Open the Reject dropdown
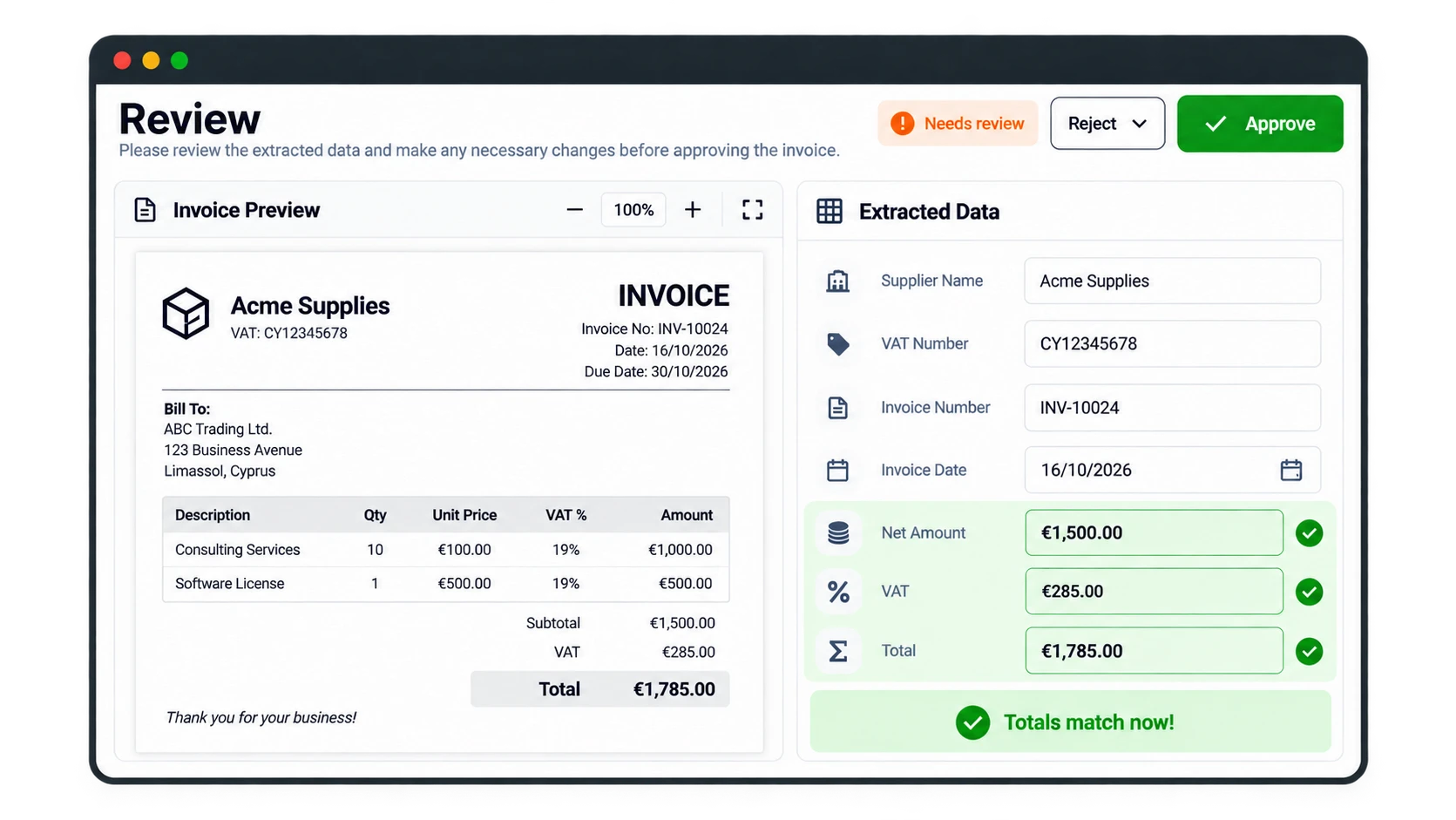 tap(1107, 124)
